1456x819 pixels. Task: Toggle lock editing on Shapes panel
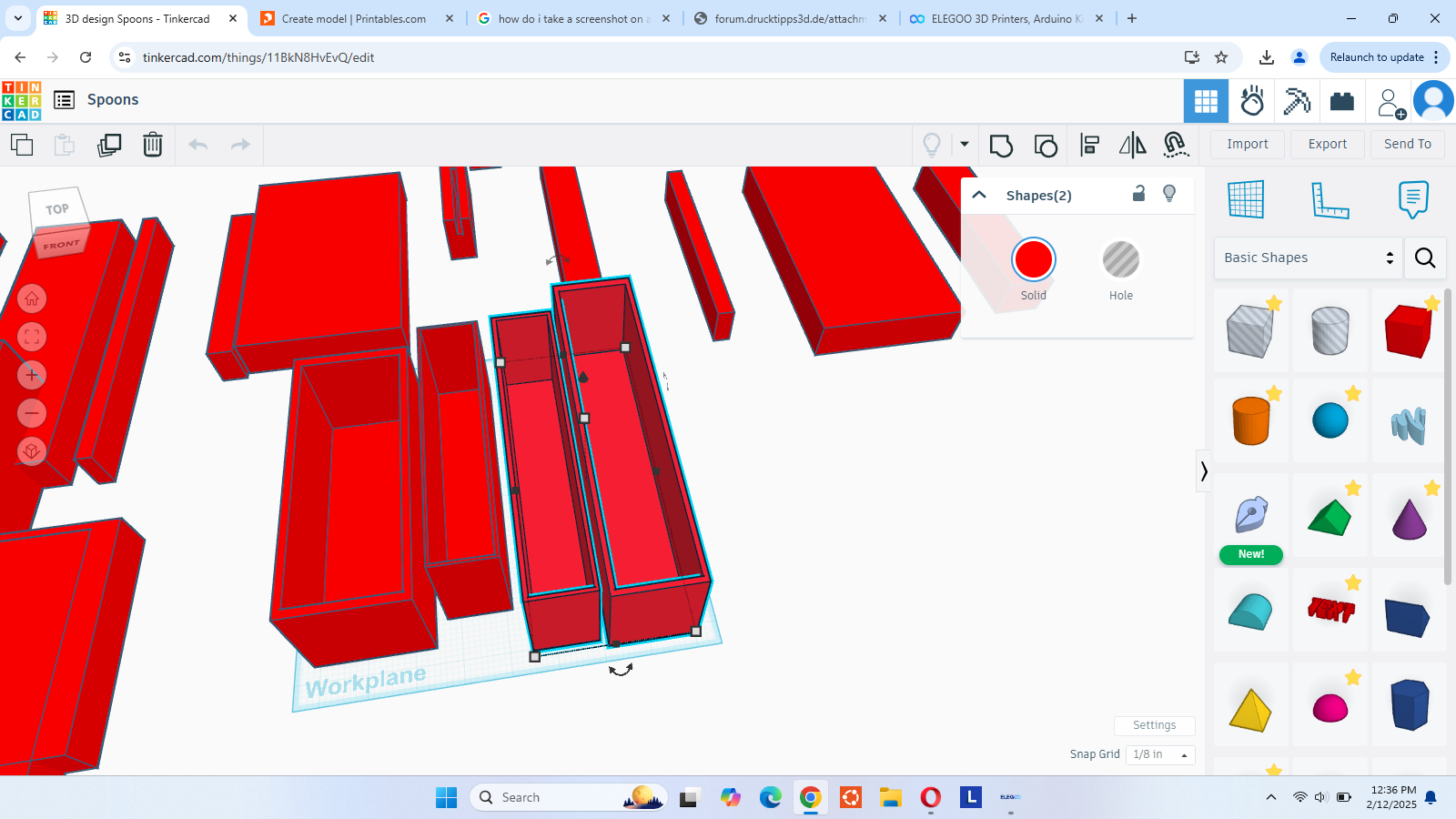tap(1138, 194)
